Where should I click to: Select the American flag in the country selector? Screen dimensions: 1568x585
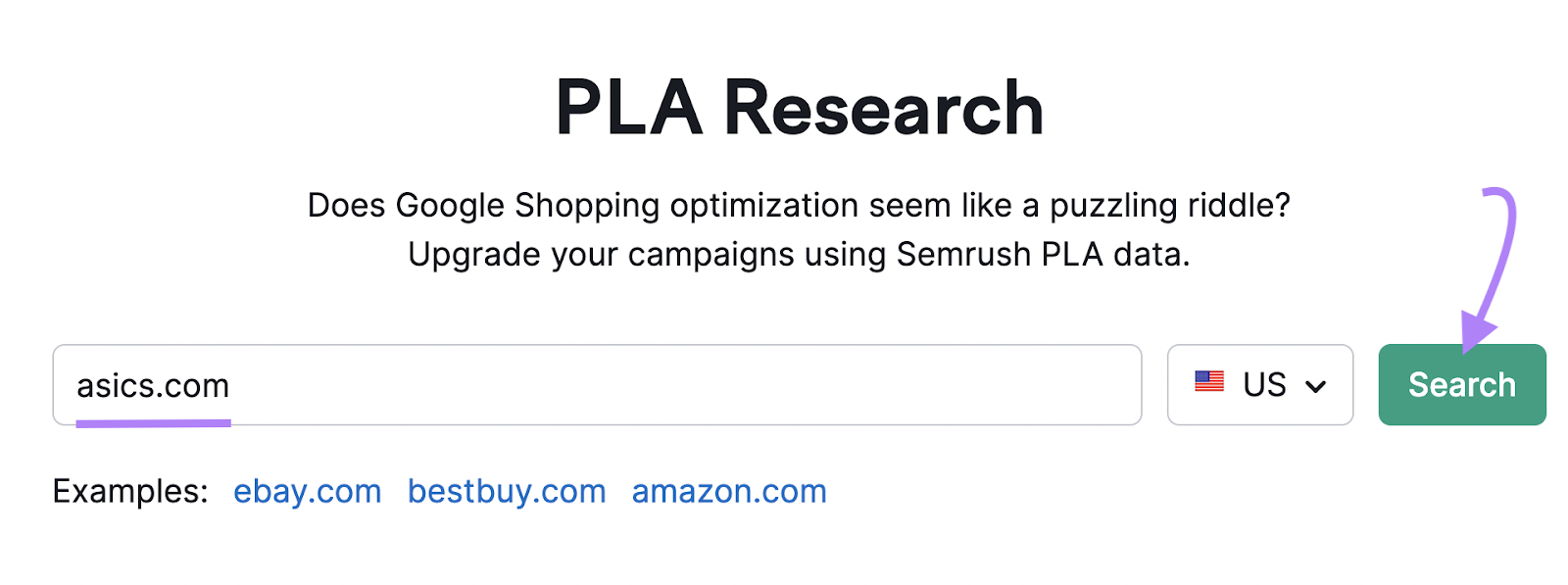pyautogui.click(x=1211, y=384)
